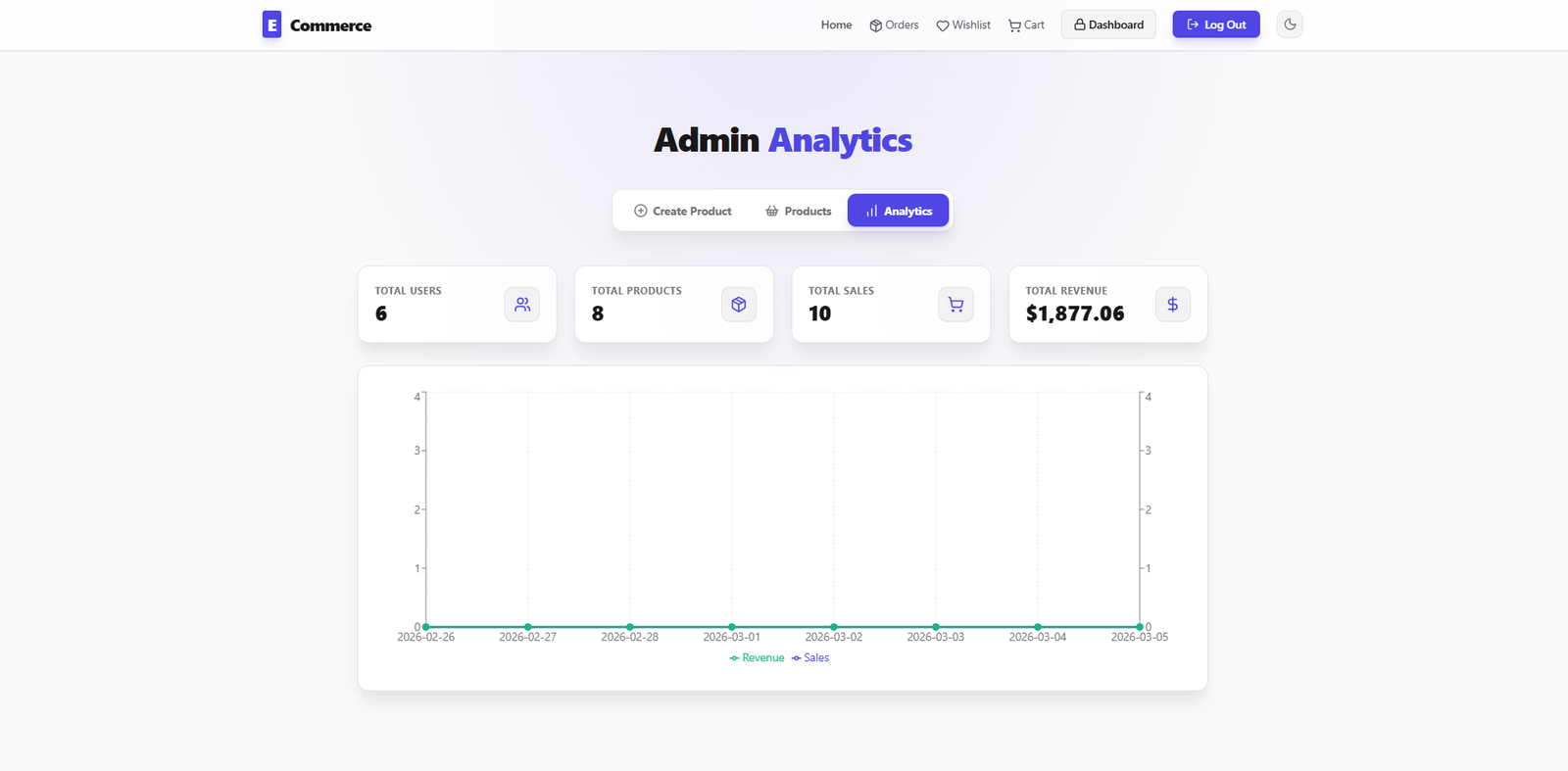Navigate to the Home link

click(836, 25)
